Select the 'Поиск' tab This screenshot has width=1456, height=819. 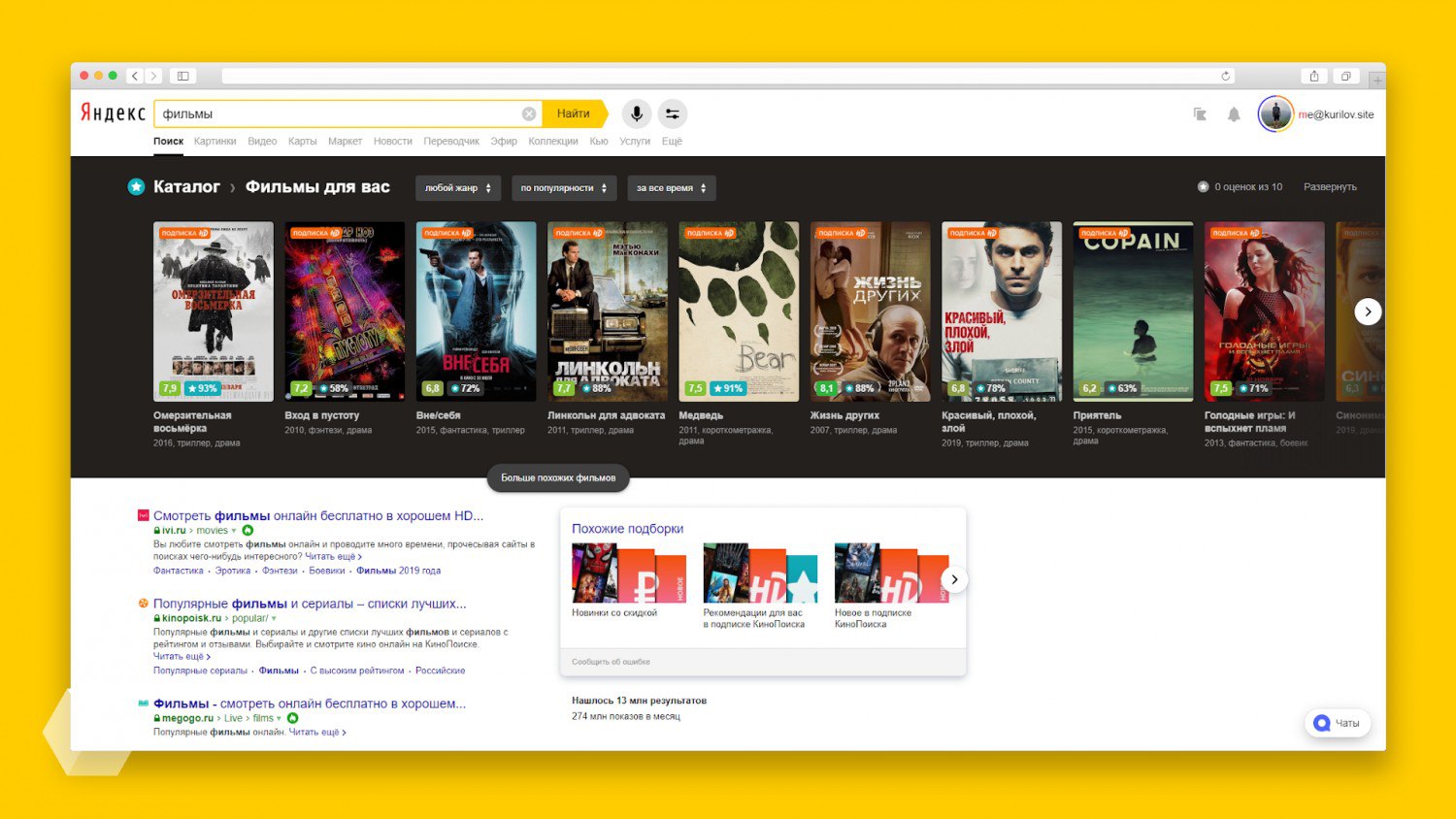tap(168, 142)
